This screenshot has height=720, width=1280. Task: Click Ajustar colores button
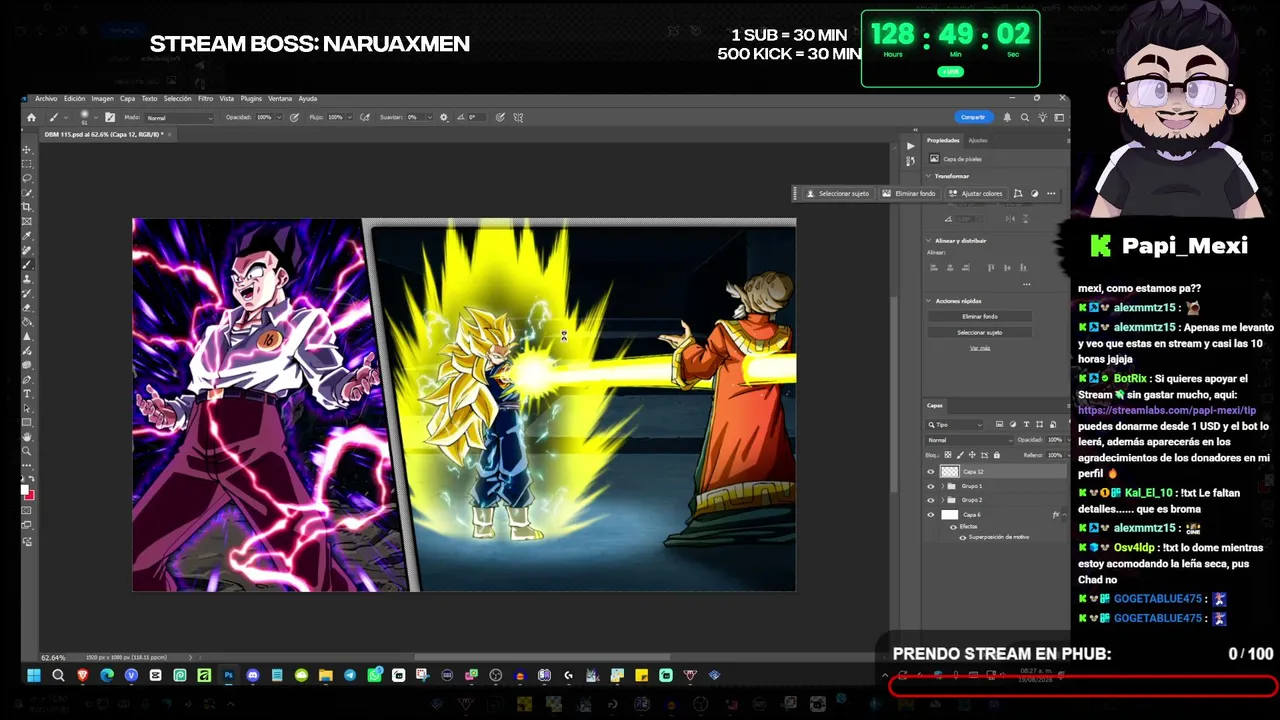975,193
